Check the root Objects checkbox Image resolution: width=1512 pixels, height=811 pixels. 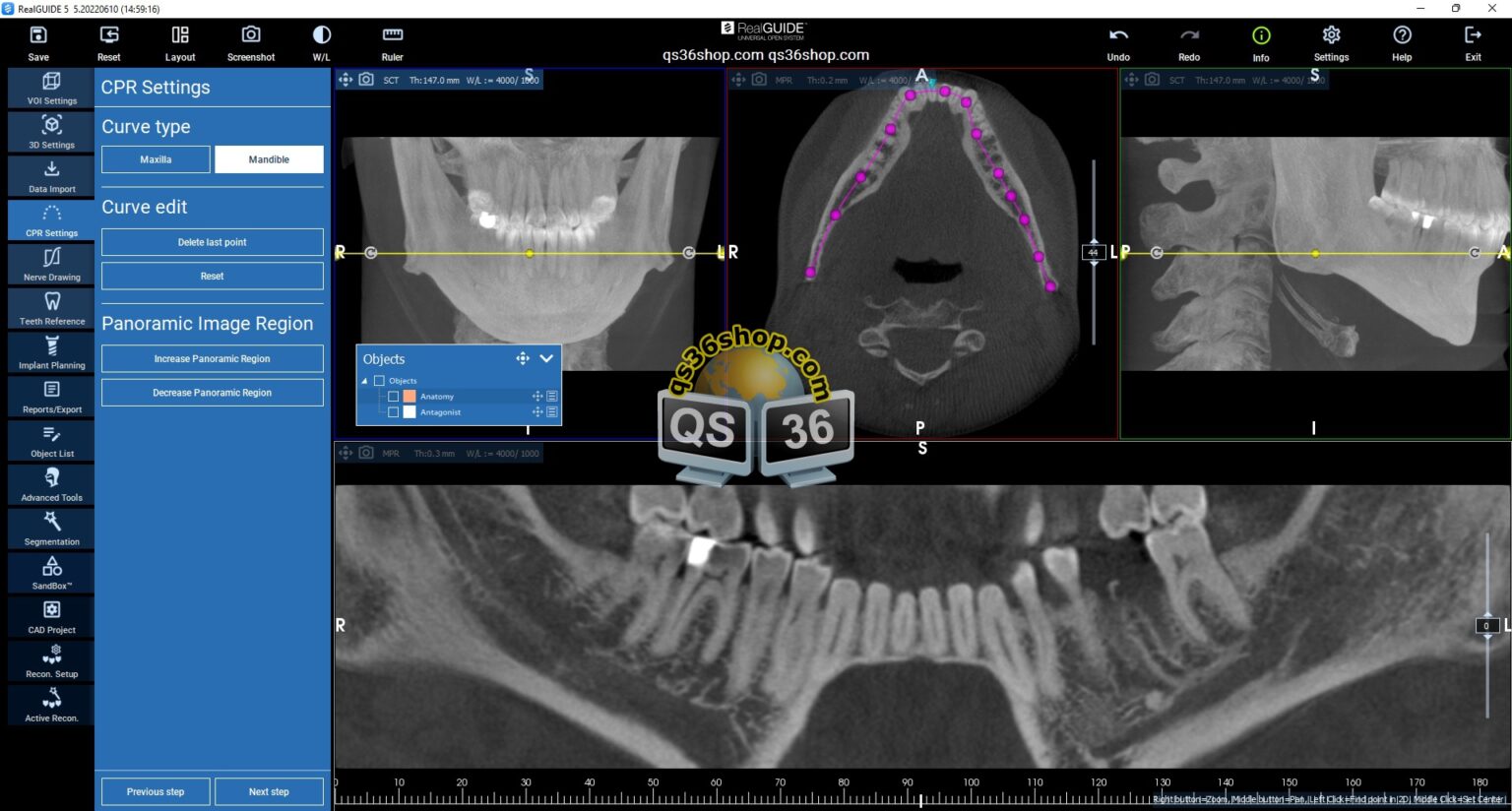379,380
